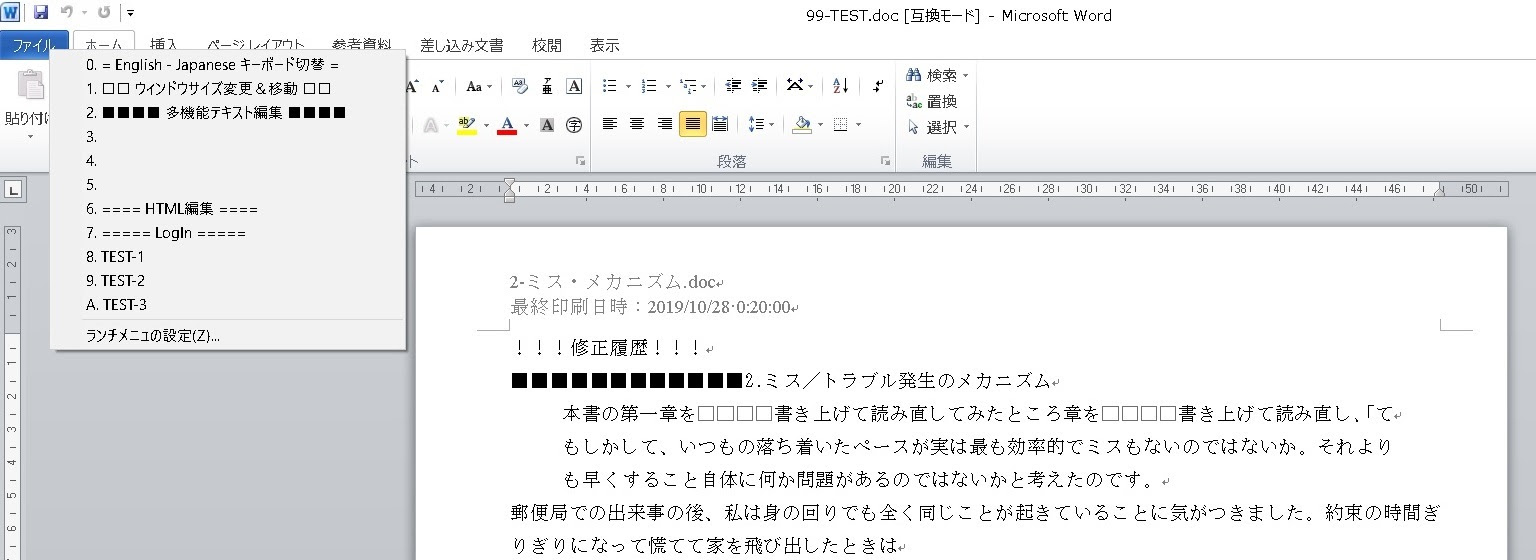This screenshot has width=1536, height=560.
Task: Choose TEST-1 from launch menu
Action: click(228, 257)
